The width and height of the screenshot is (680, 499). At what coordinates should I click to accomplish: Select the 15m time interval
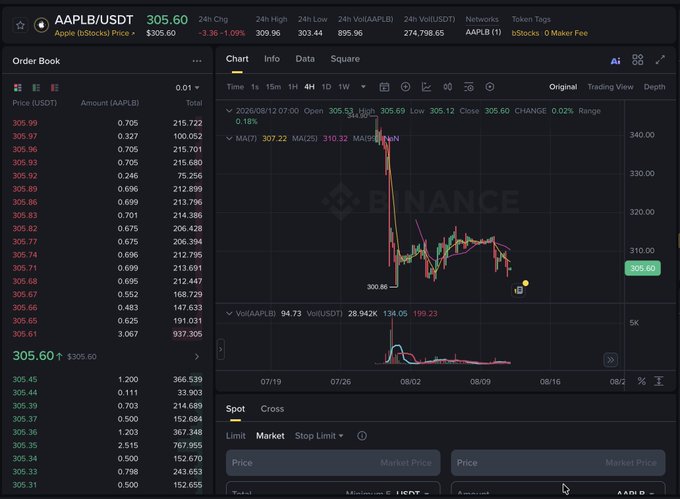(273, 87)
